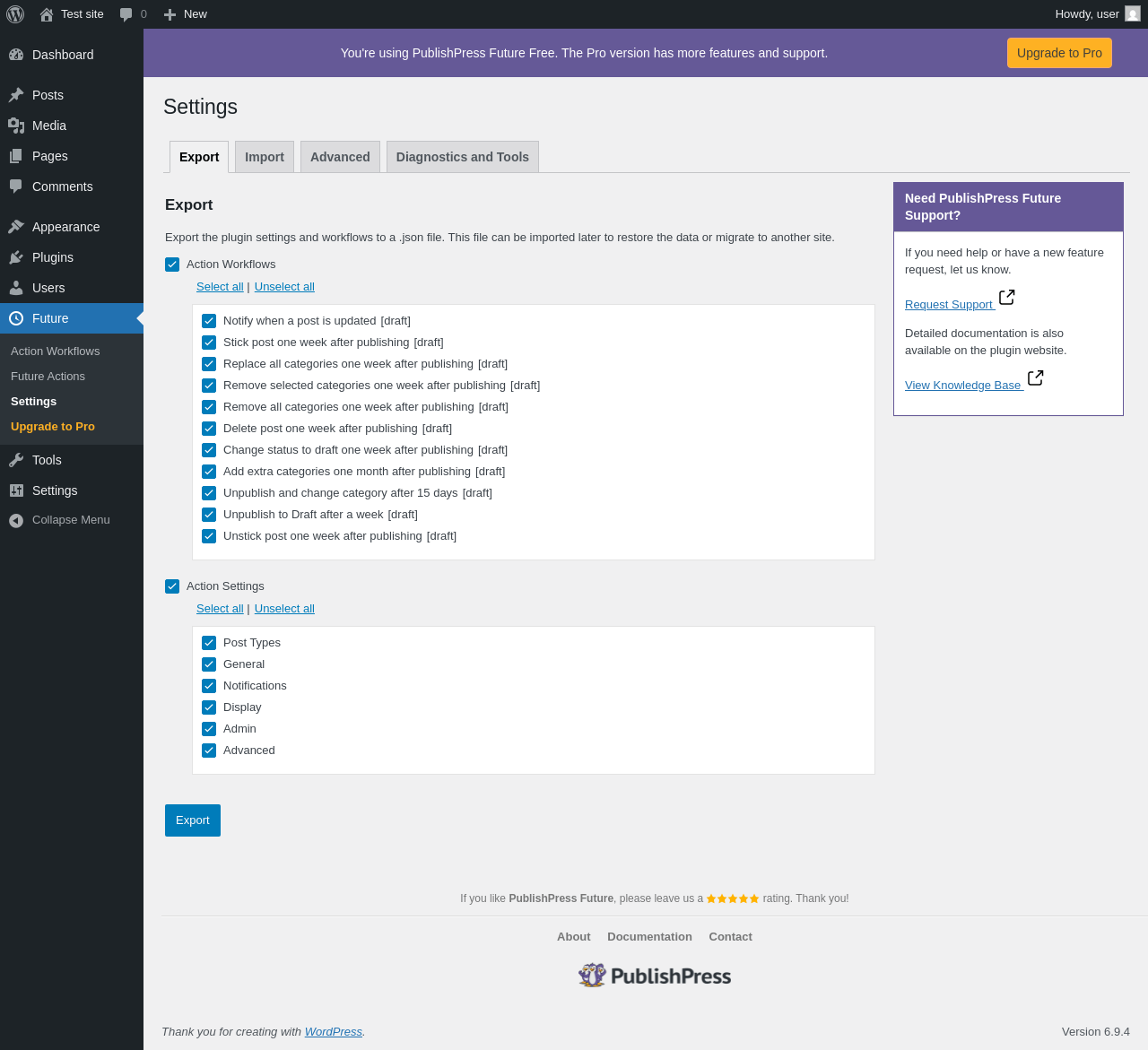Open the footer About link
The height and width of the screenshot is (1050, 1148).
point(574,937)
